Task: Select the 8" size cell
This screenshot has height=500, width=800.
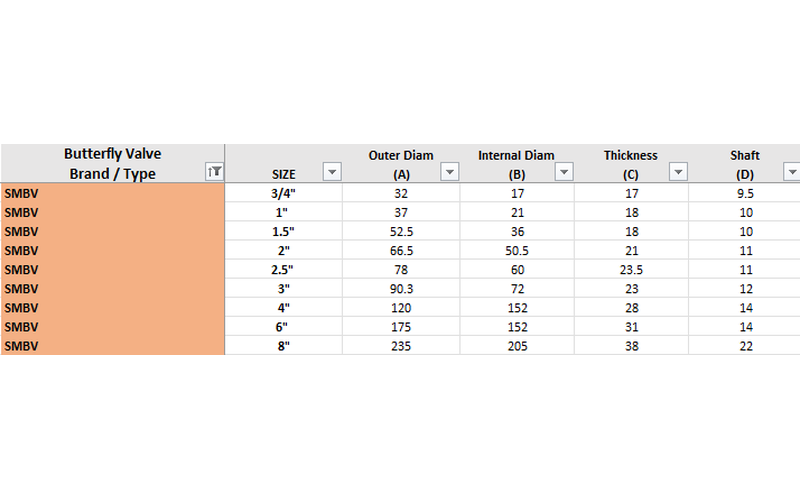Action: tap(284, 345)
